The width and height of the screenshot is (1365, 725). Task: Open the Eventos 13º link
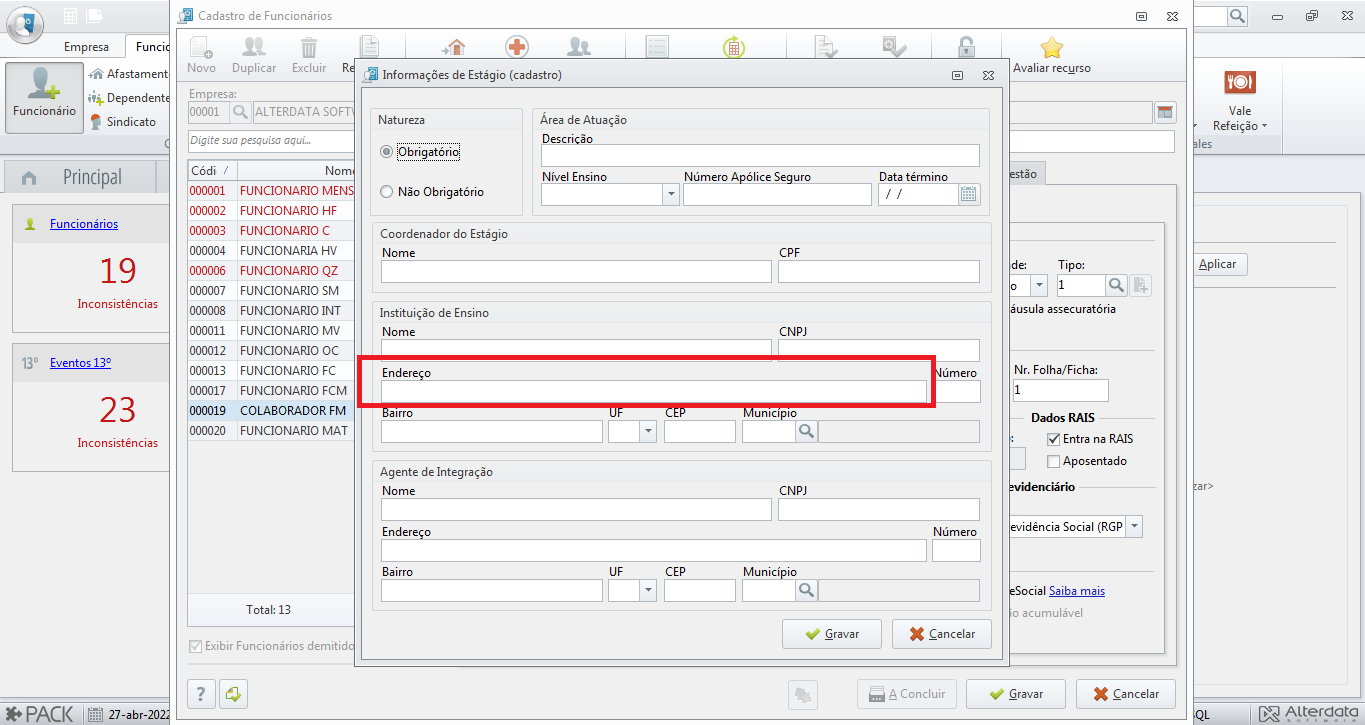click(80, 363)
